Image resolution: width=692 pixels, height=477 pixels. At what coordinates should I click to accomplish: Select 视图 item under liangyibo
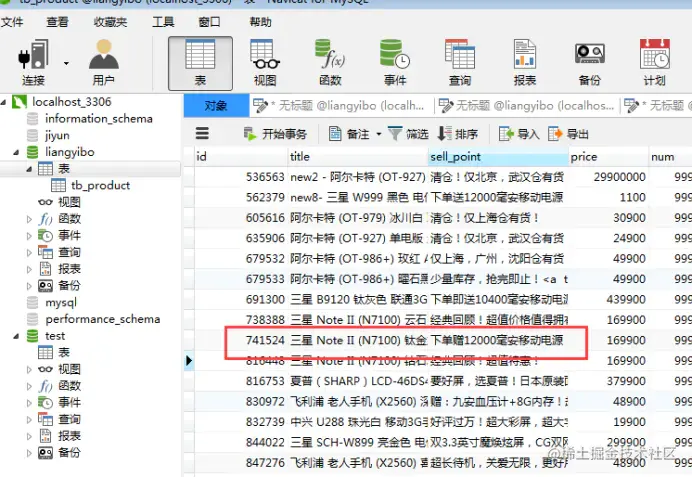point(69,202)
